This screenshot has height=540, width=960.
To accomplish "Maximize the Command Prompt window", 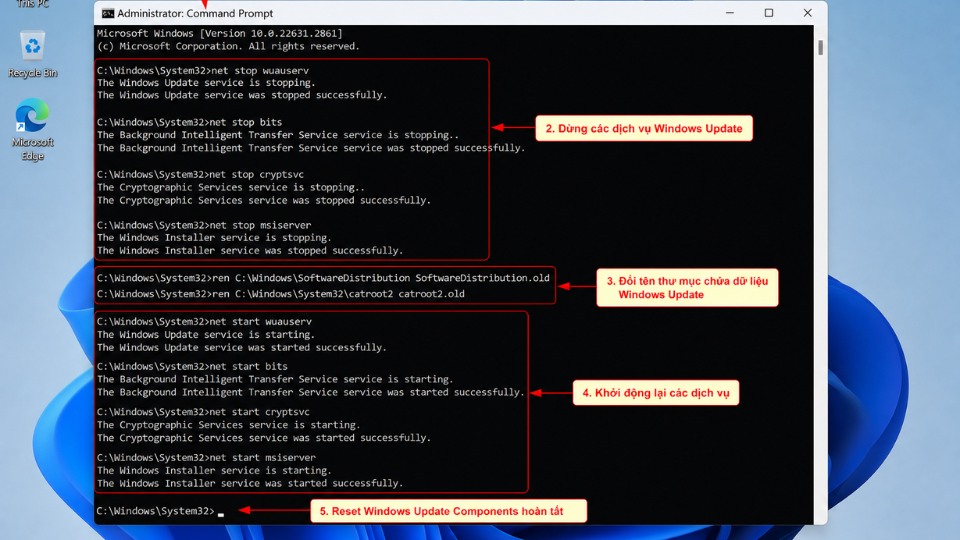I will [768, 13].
